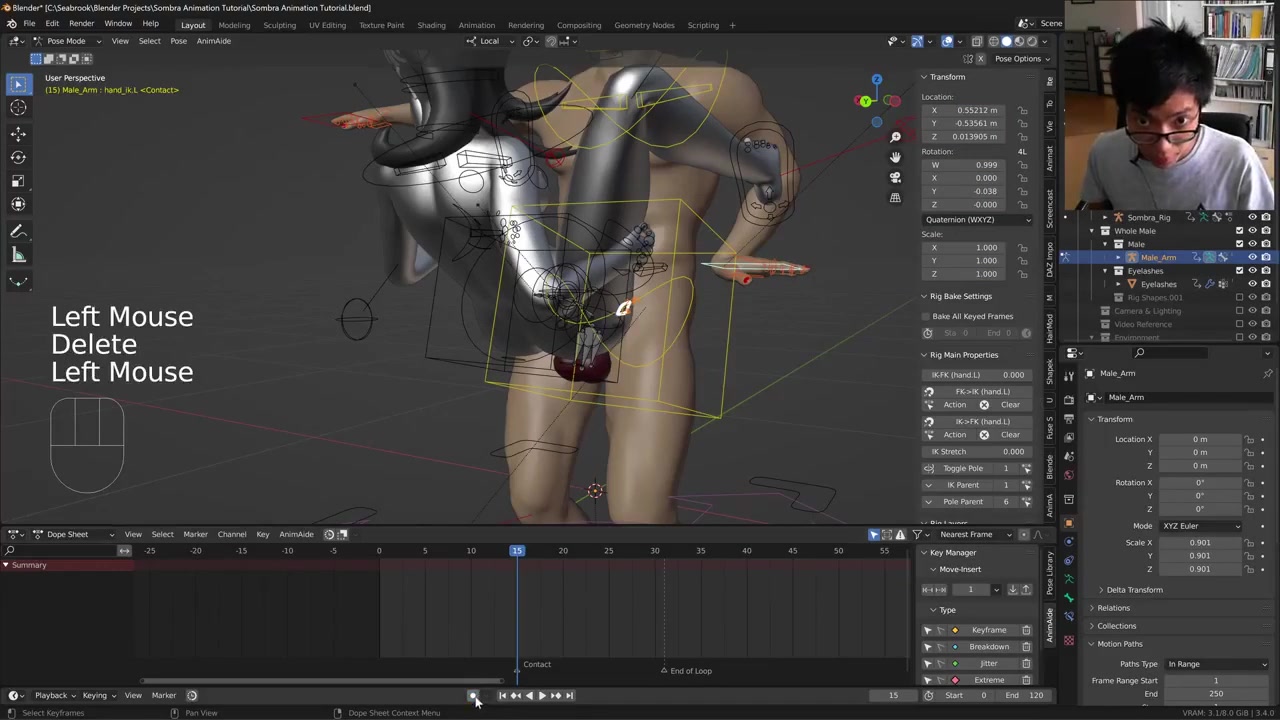Select the Rotate tool
Viewport: 1280px width, 720px height.
[x=18, y=157]
